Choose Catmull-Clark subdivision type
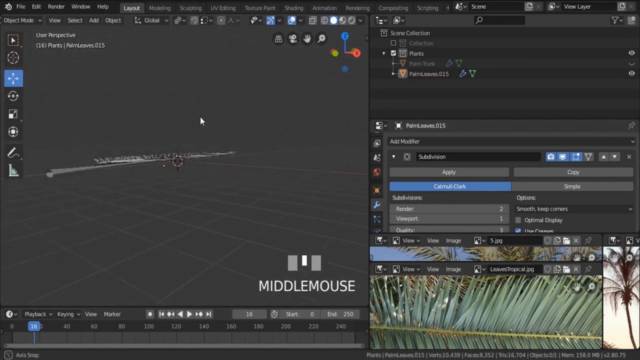640x360 pixels. coord(450,187)
